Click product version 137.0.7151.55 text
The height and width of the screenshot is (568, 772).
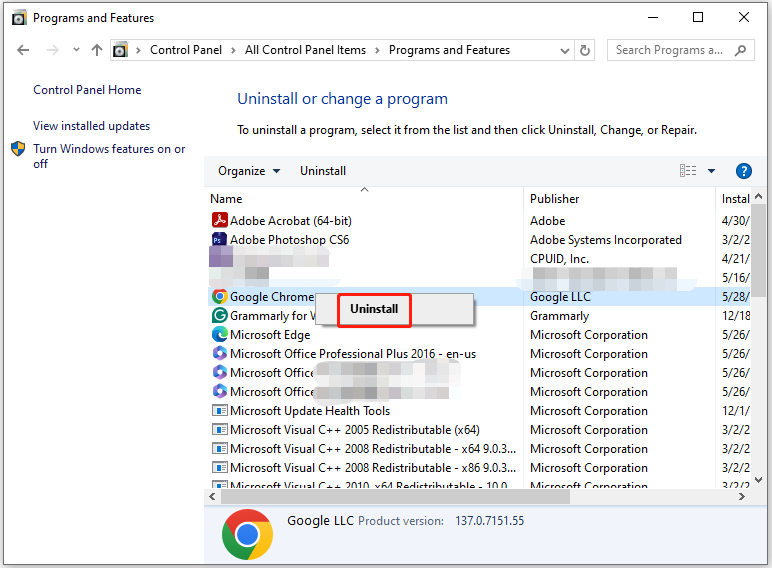click(x=489, y=521)
